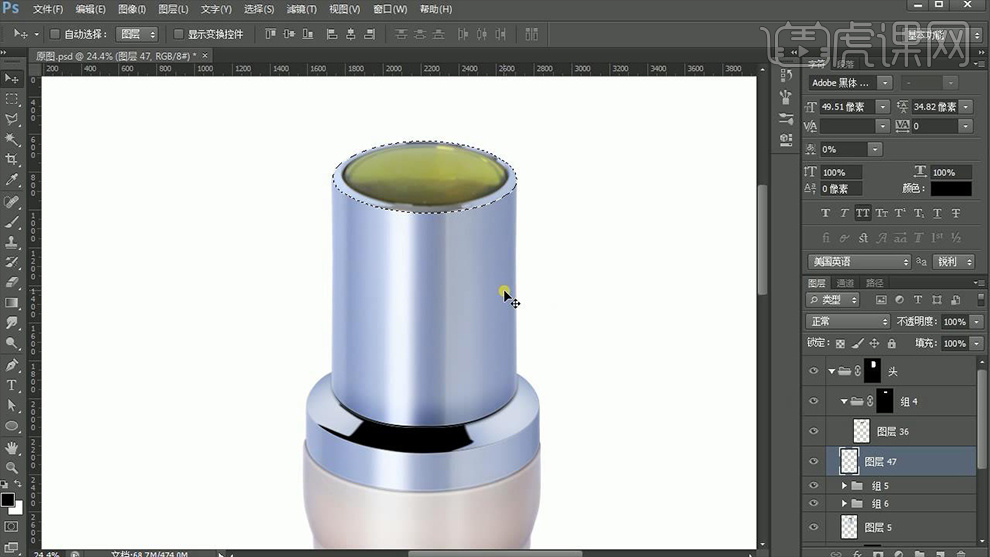The width and height of the screenshot is (990, 557).
Task: Open the blend mode dropdown showing 正常
Action: 847,321
